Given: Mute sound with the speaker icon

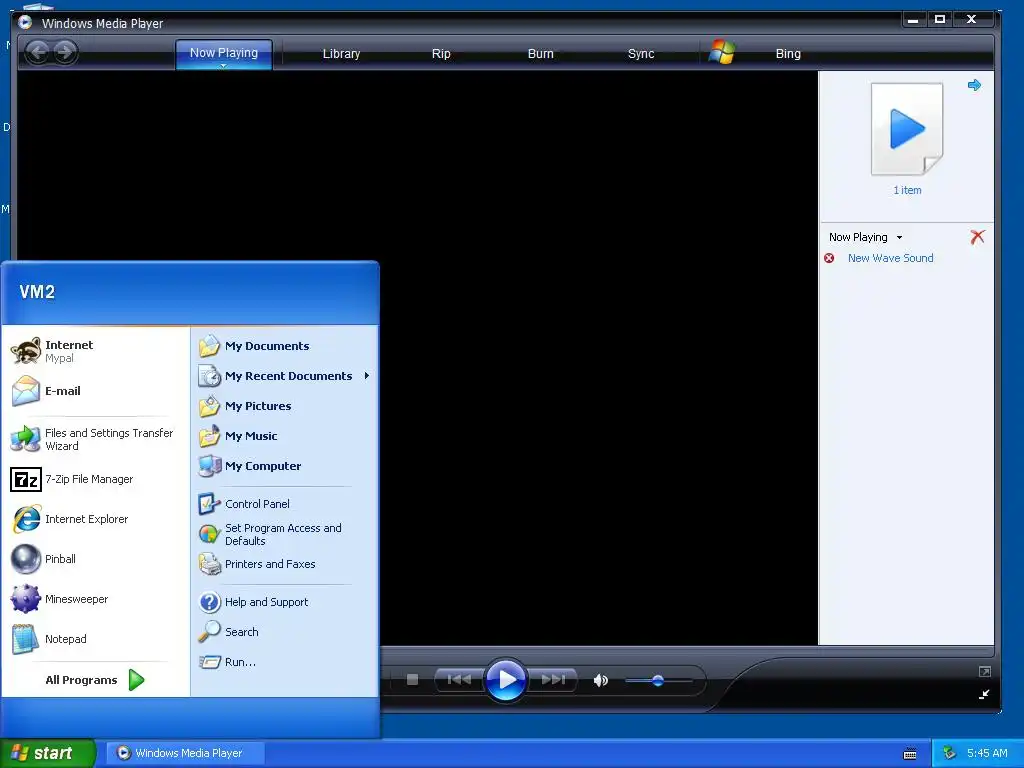Looking at the screenshot, I should pyautogui.click(x=601, y=680).
